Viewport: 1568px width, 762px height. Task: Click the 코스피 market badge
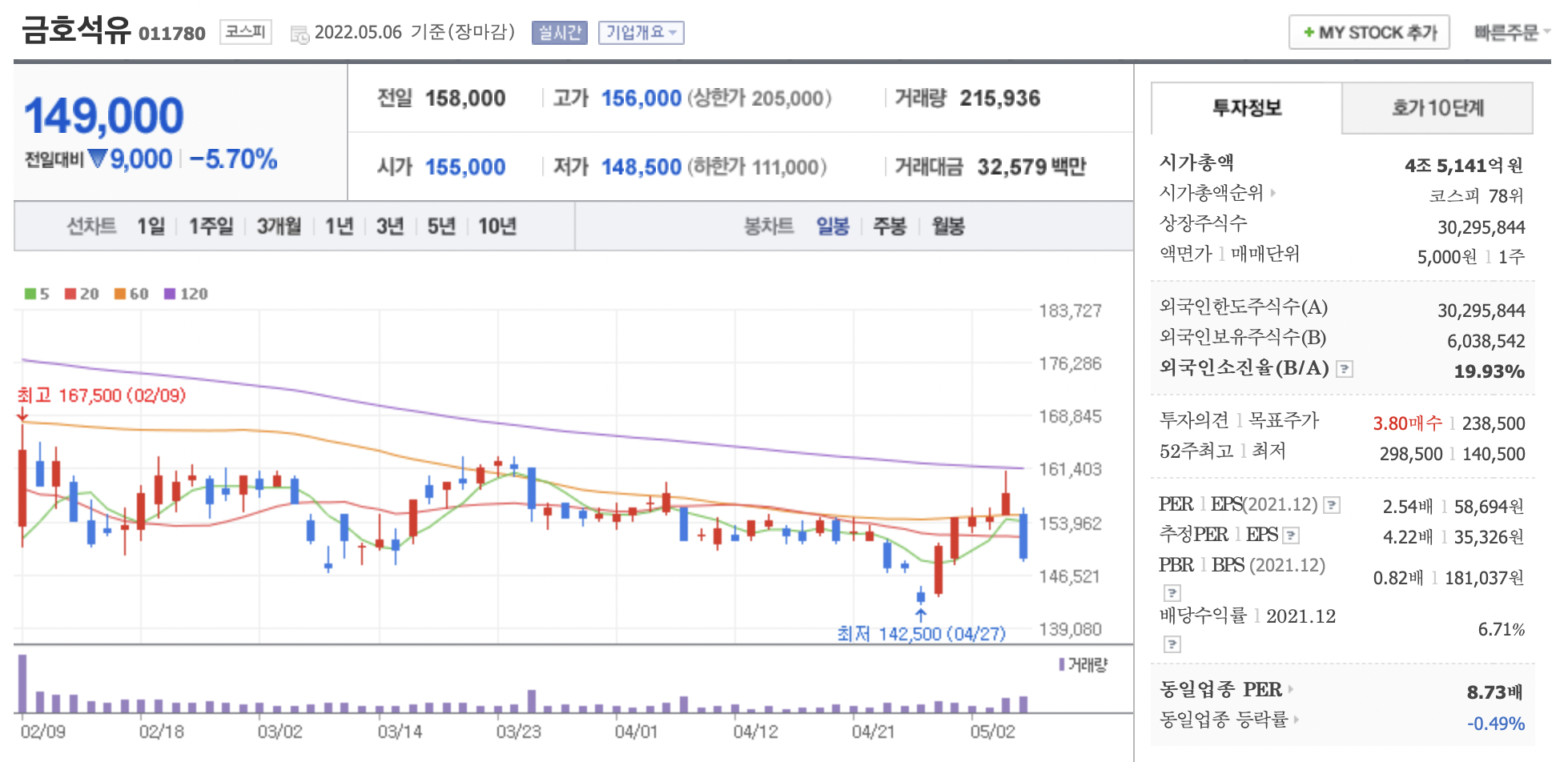245,32
